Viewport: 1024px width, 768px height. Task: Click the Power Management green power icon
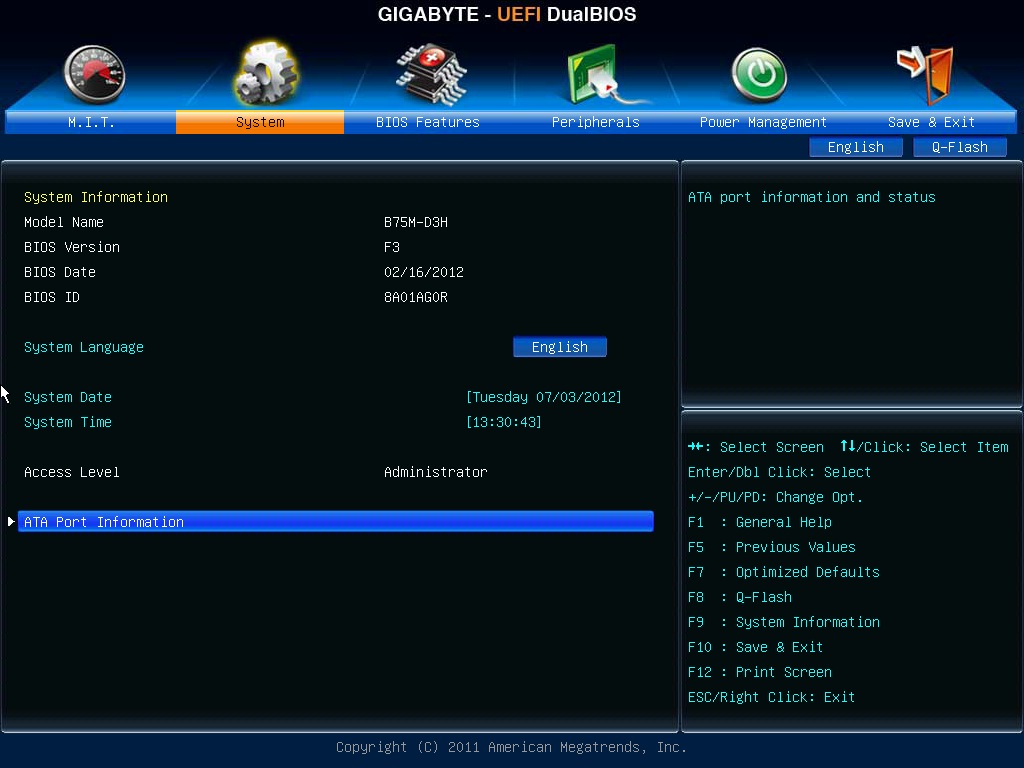pyautogui.click(x=759, y=75)
